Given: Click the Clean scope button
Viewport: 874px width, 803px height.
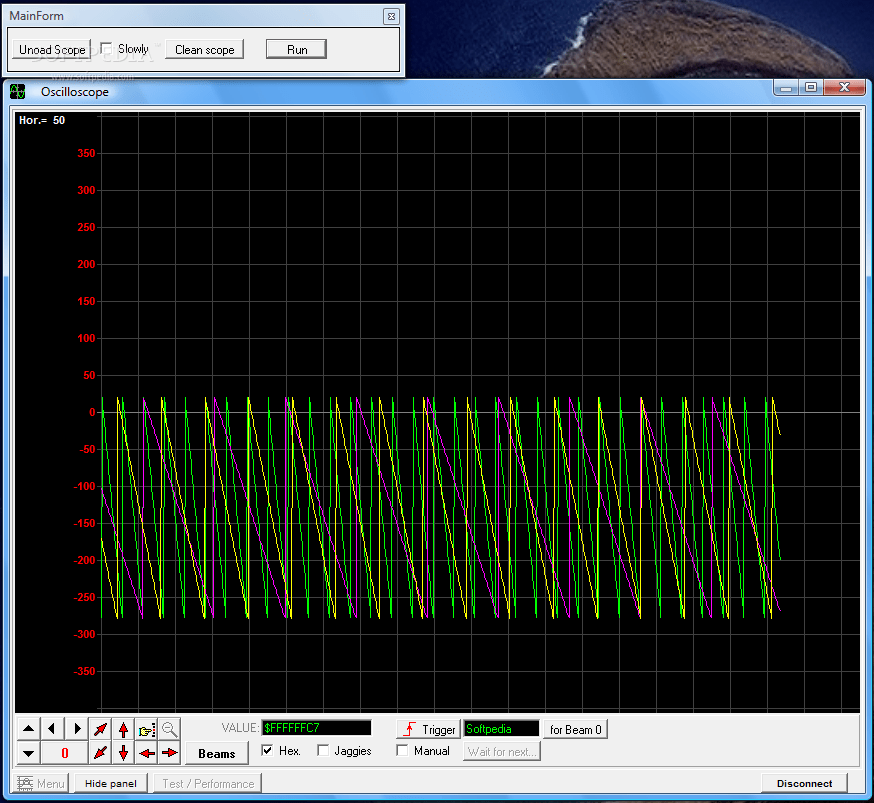Looking at the screenshot, I should click(x=204, y=48).
